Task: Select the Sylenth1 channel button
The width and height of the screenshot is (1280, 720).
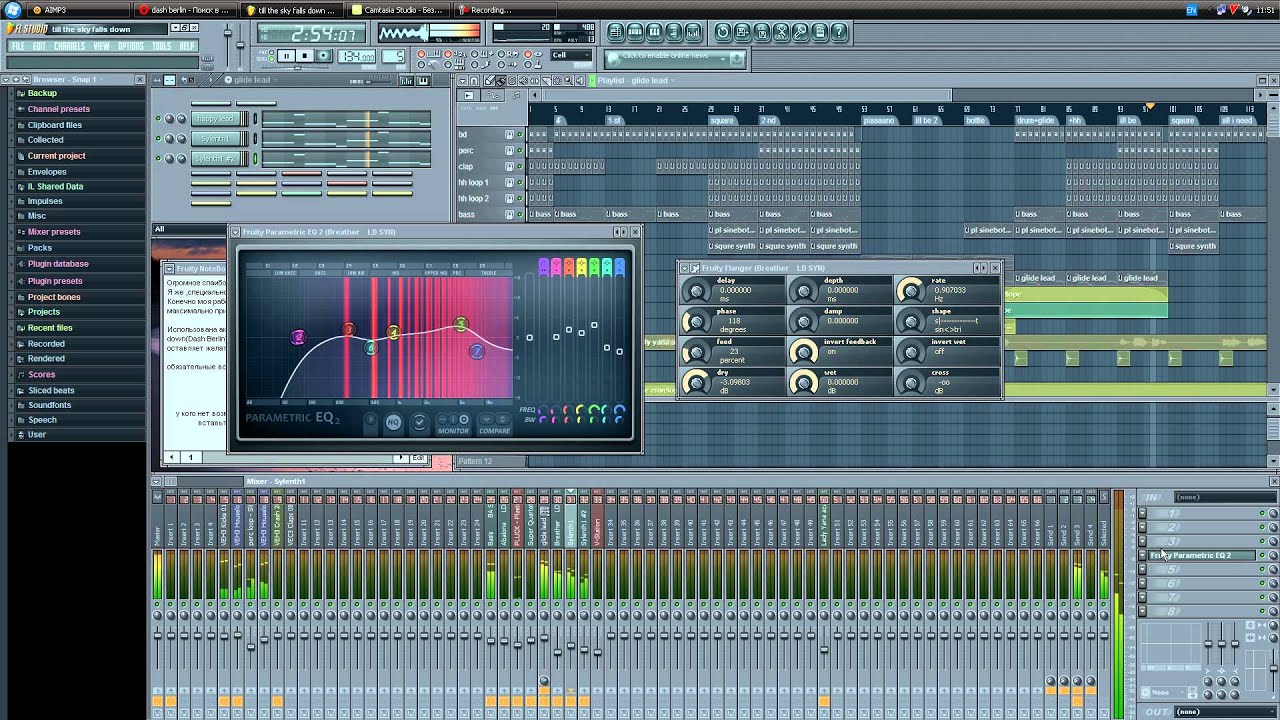Action: [215, 139]
